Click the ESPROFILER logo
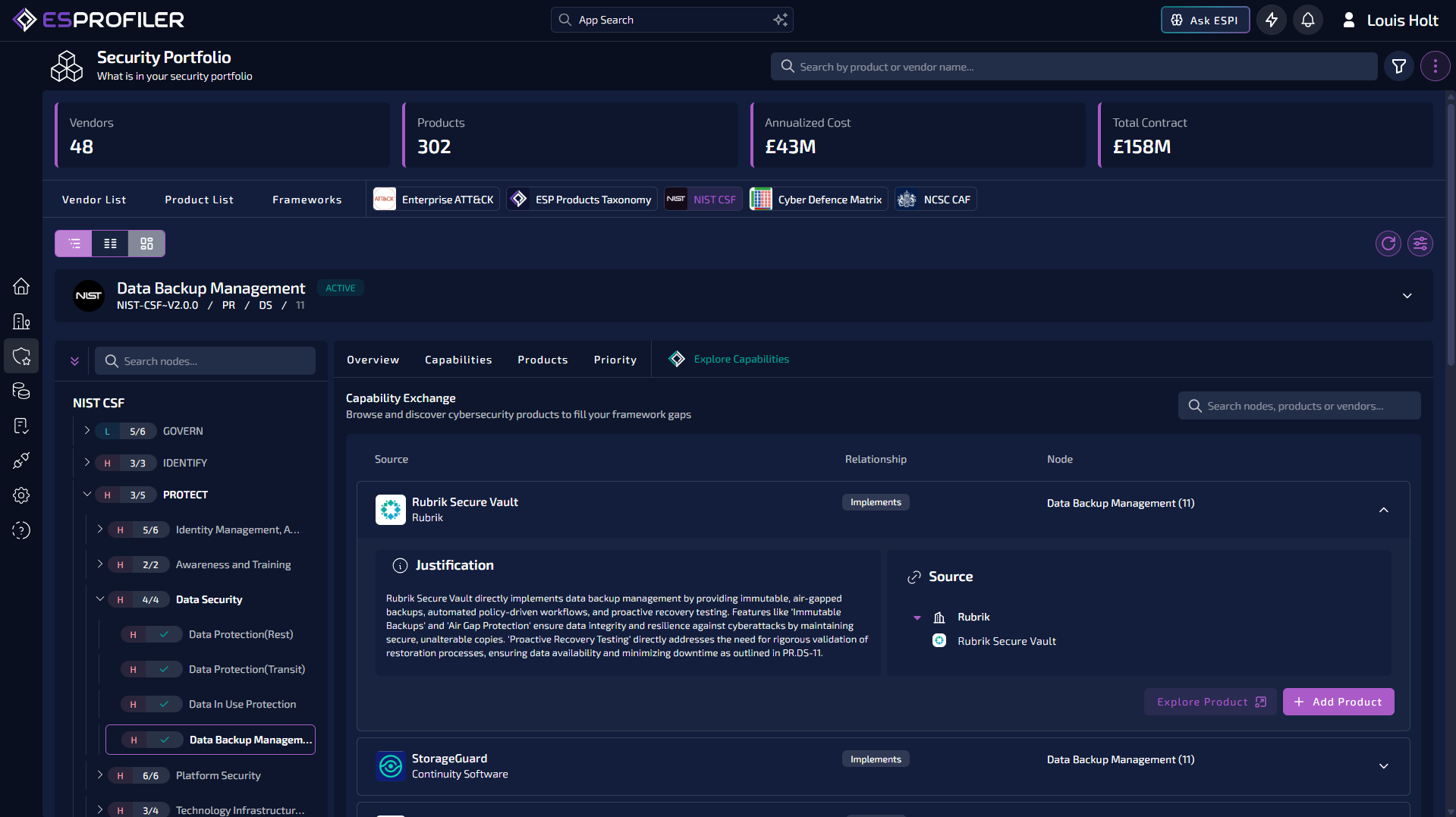This screenshot has width=1456, height=817. click(99, 20)
